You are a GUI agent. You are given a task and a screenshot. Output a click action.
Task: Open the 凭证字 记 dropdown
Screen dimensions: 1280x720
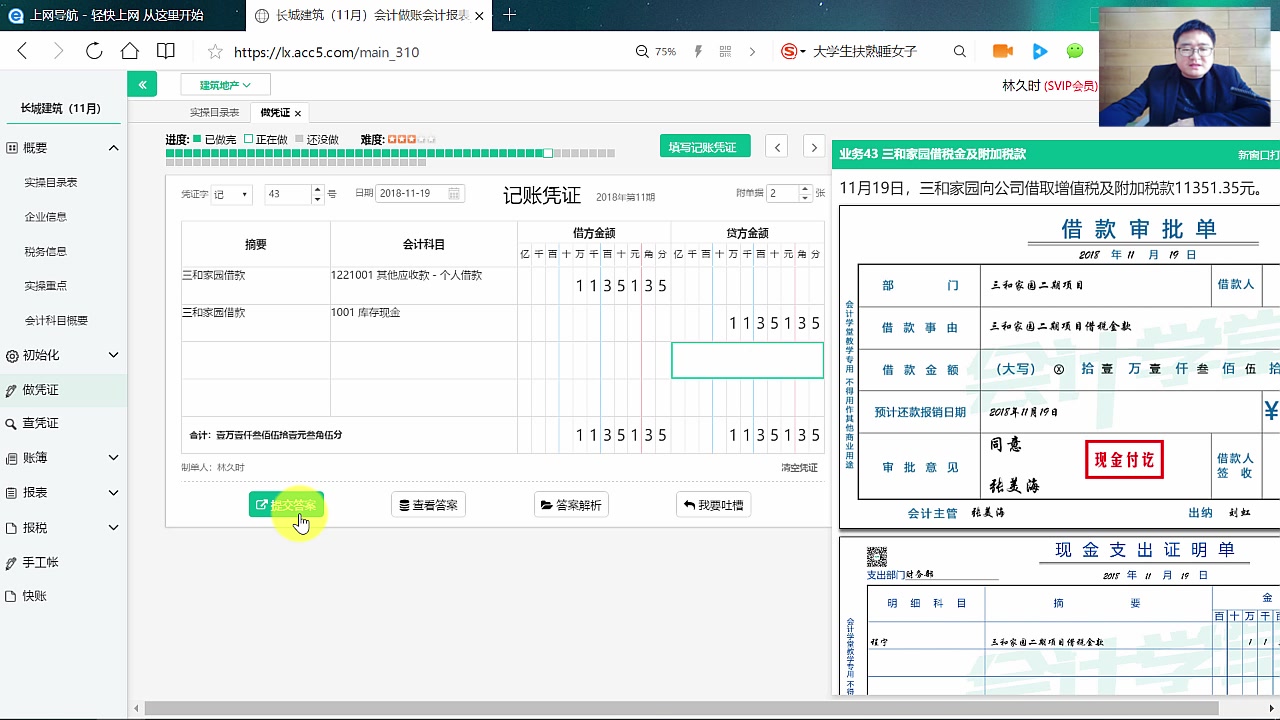point(232,194)
